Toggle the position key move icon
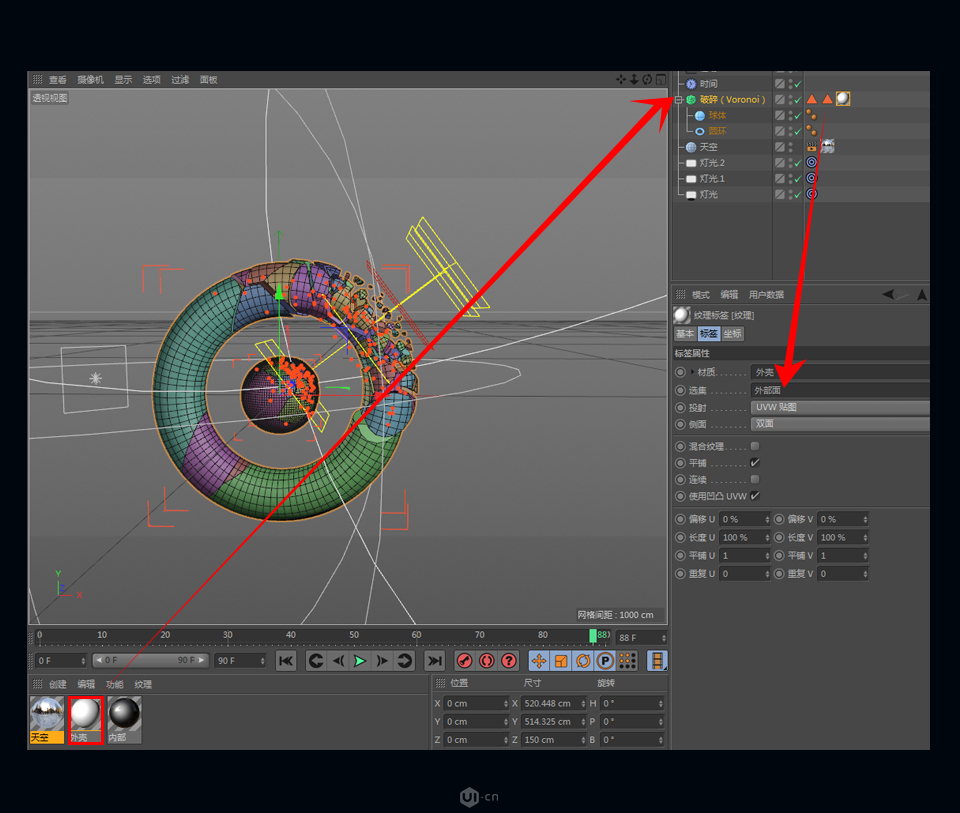The width and height of the screenshot is (960, 813). tap(539, 661)
